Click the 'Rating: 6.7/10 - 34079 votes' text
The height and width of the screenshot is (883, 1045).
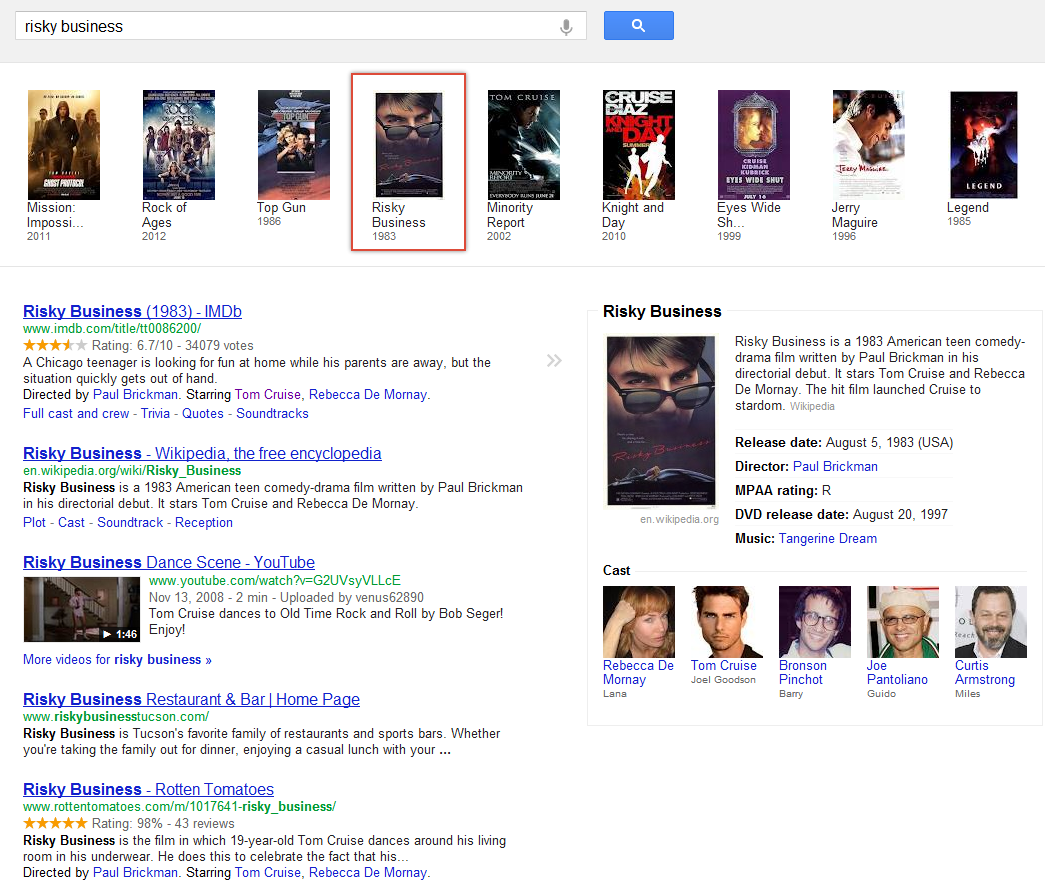tap(173, 346)
